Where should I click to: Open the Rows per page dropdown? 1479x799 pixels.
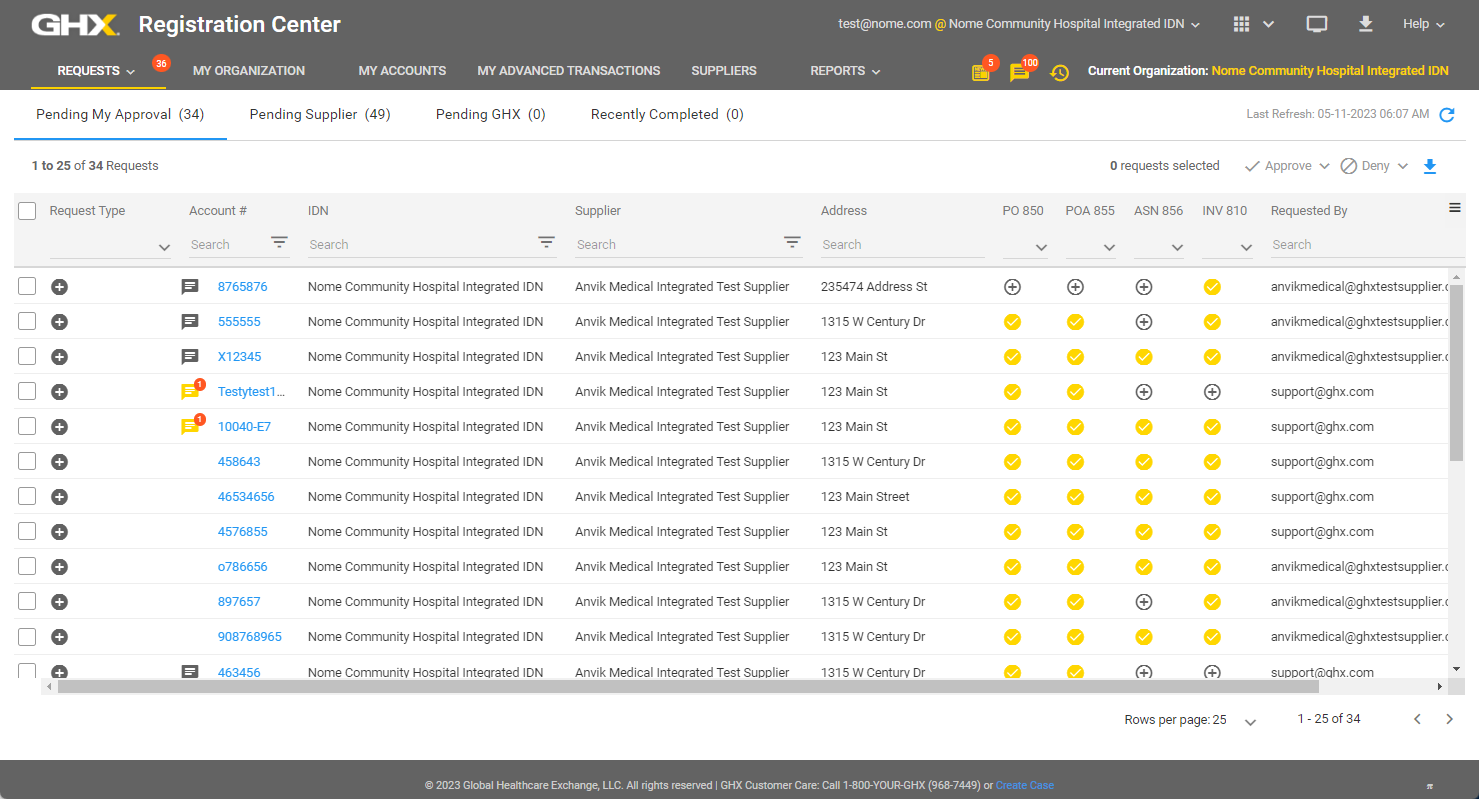[1249, 721]
